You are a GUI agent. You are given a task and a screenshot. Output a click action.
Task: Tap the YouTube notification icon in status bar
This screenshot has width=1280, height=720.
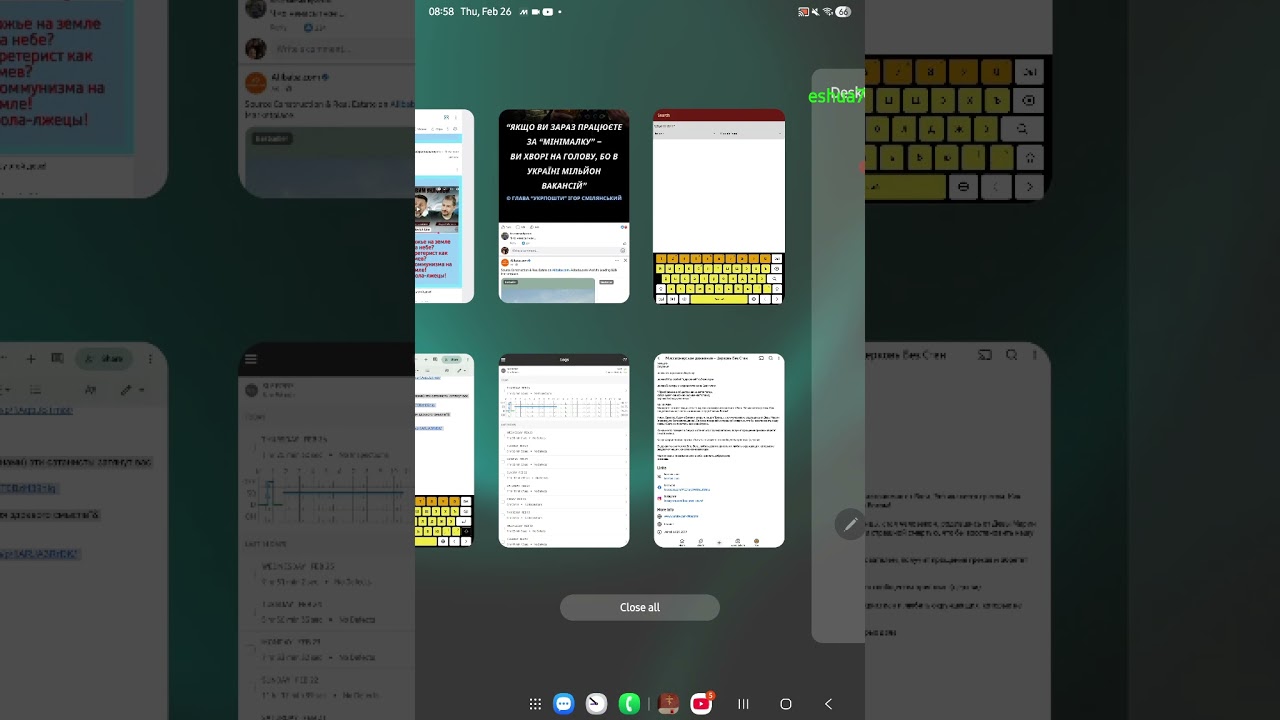pyautogui.click(x=548, y=12)
